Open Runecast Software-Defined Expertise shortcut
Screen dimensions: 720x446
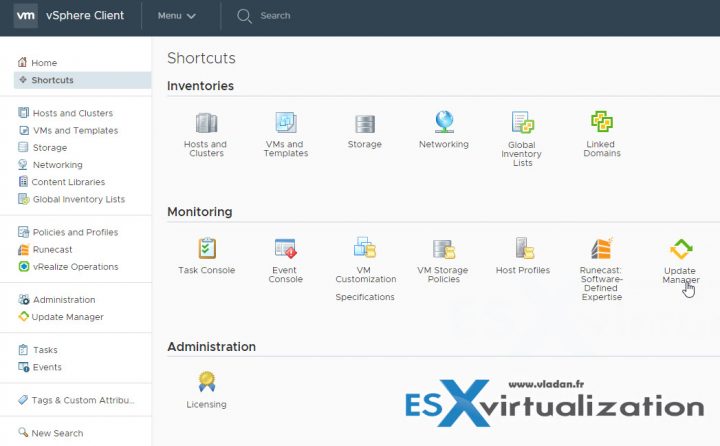click(x=602, y=250)
